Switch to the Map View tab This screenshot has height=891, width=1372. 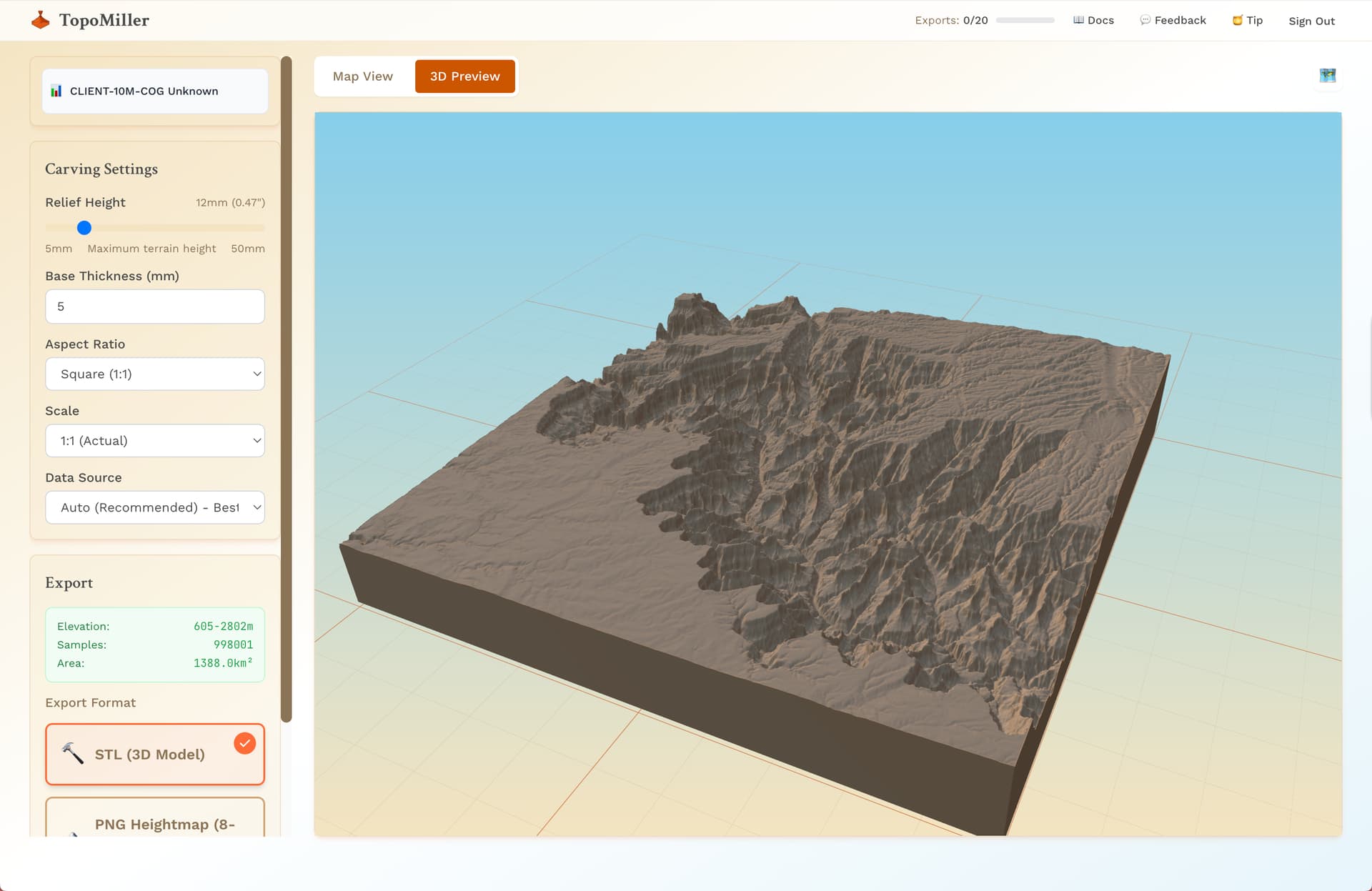pyautogui.click(x=362, y=76)
